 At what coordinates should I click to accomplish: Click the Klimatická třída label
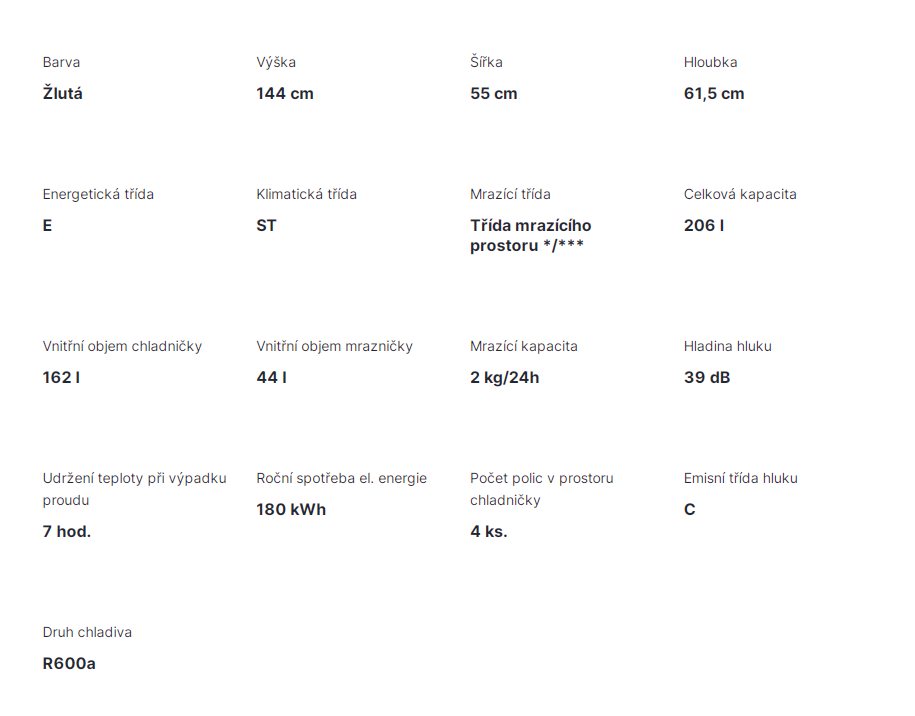click(x=306, y=194)
